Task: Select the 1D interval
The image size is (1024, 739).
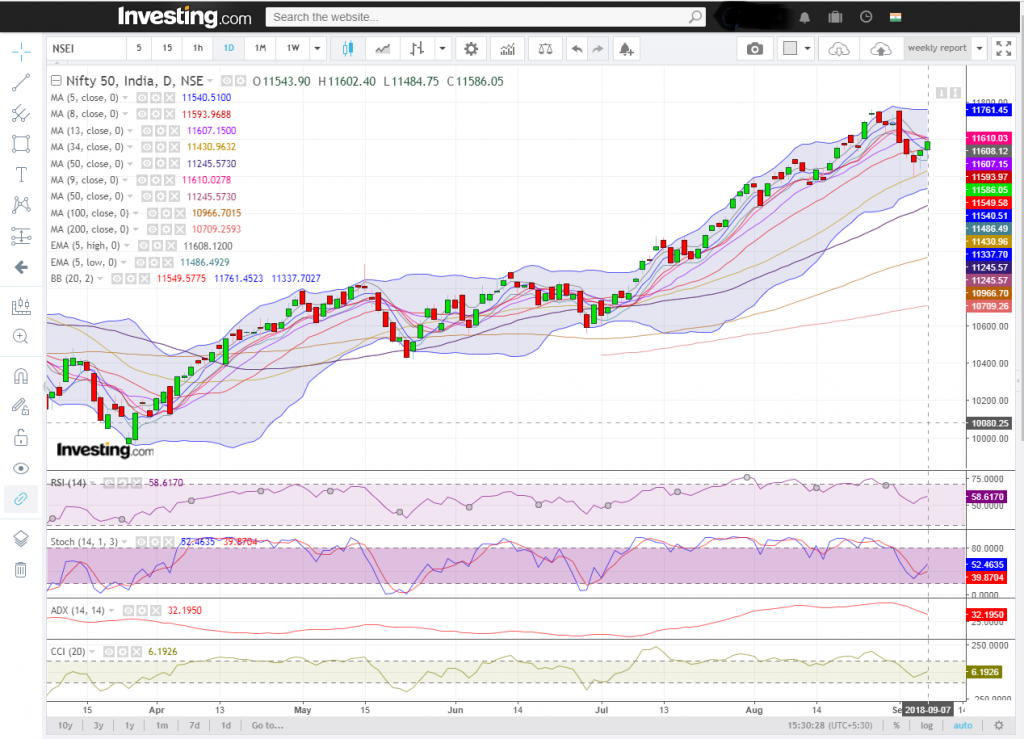Action: [229, 48]
